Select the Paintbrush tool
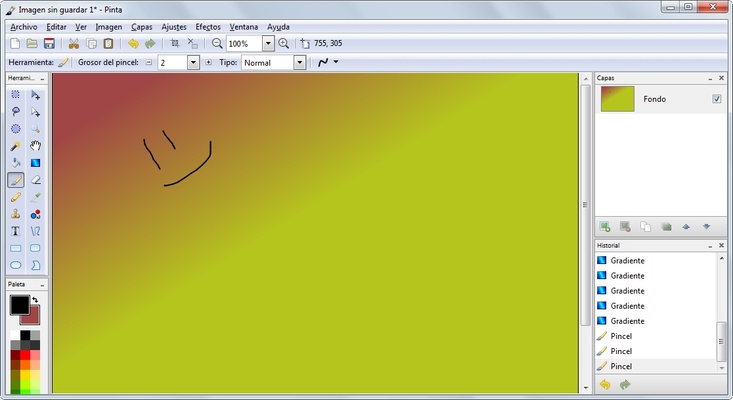733x400 pixels. [x=15, y=180]
